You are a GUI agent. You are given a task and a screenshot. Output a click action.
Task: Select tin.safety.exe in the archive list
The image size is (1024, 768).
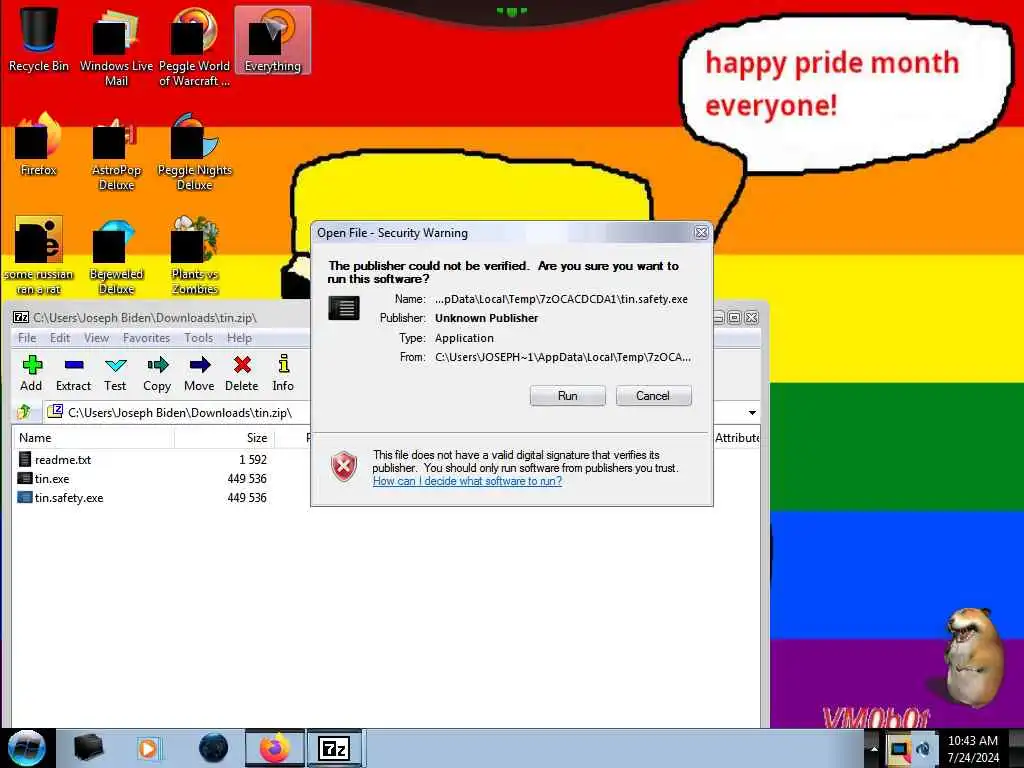69,498
